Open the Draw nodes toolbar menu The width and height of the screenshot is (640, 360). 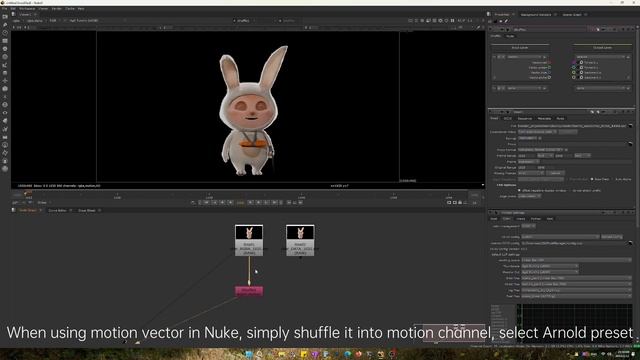tap(5, 25)
